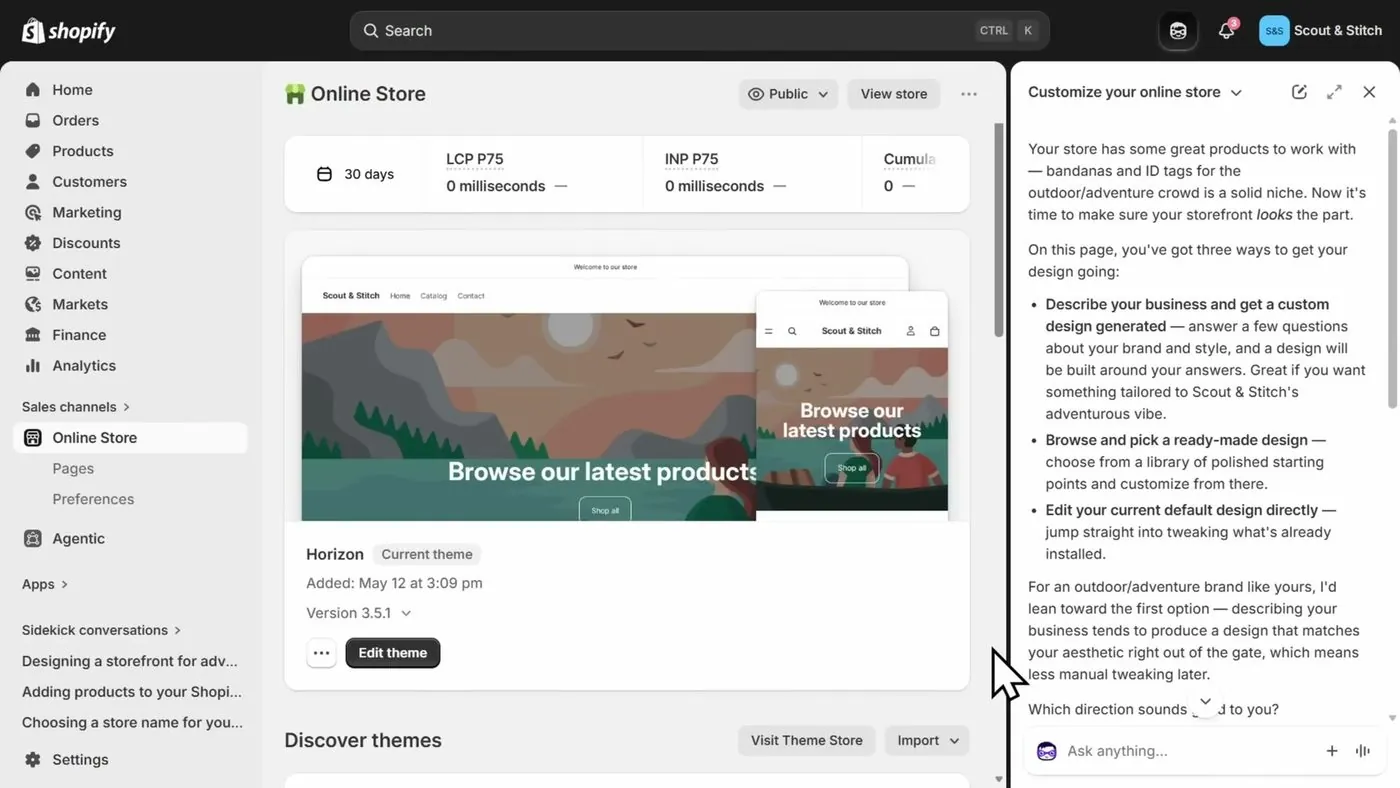
Task: Open Pages under Online Store
Action: point(73,468)
